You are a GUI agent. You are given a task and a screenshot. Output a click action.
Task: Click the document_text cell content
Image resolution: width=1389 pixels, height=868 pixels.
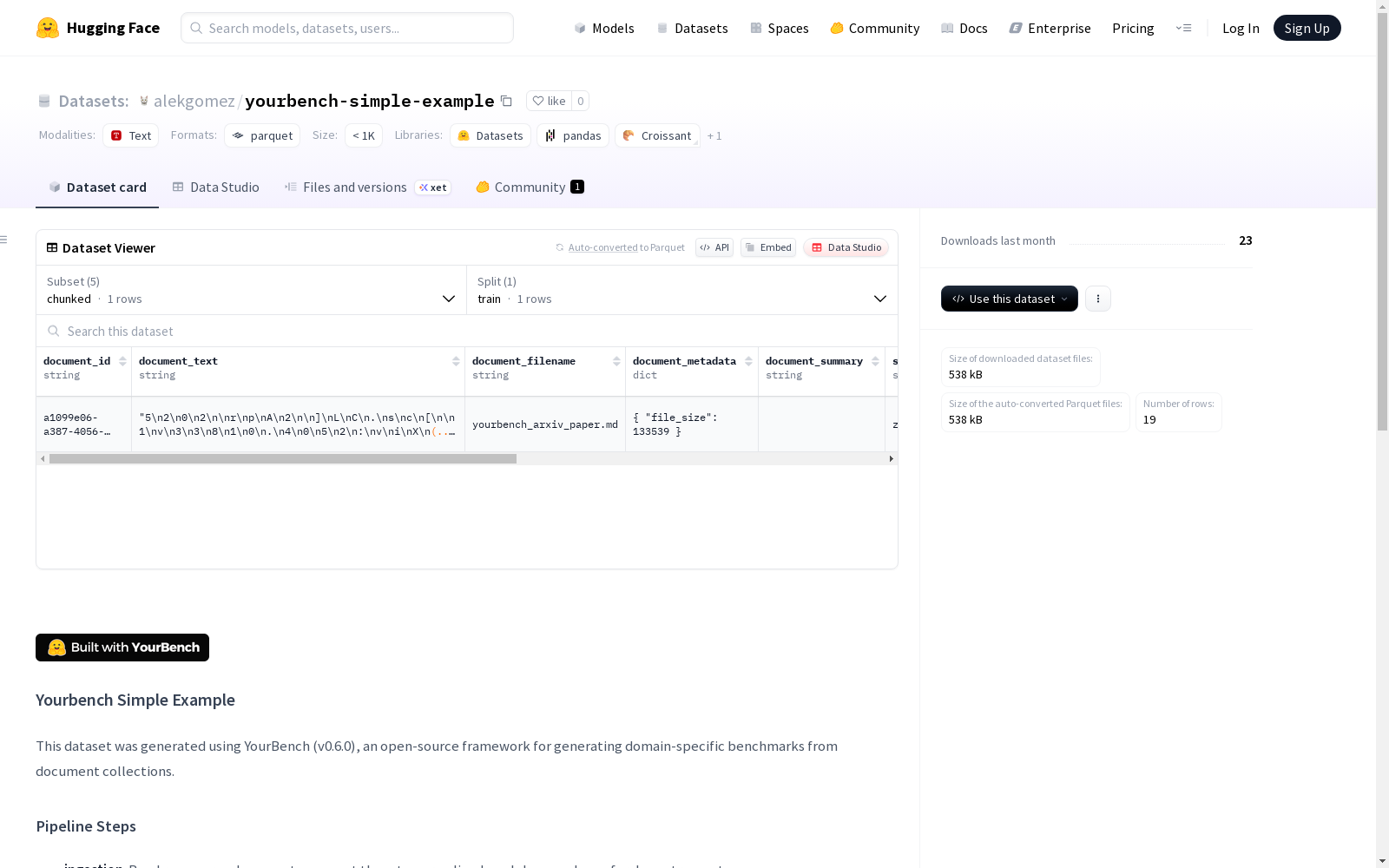coord(297,424)
